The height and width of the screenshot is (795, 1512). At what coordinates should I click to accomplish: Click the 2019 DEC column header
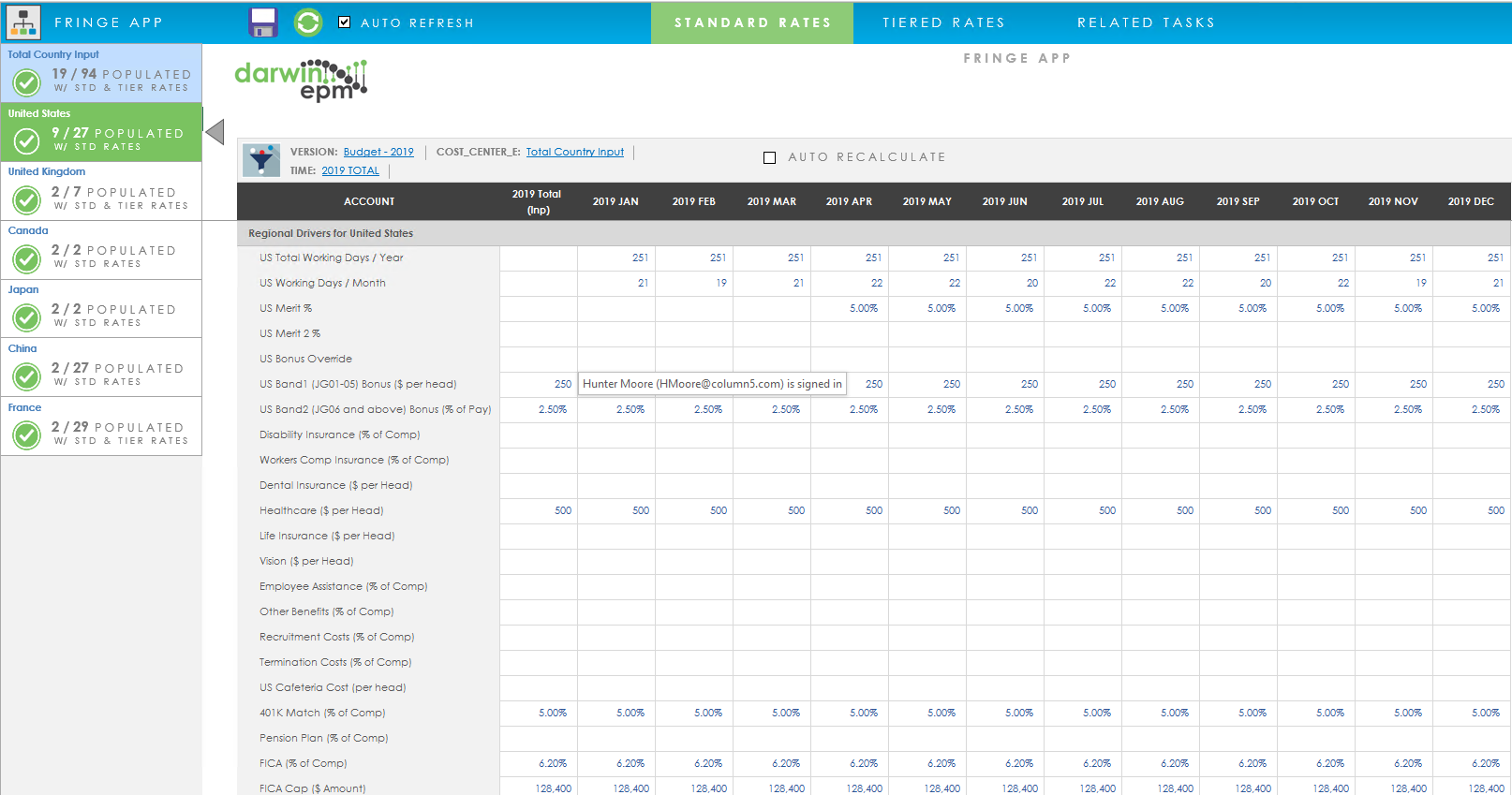click(x=1471, y=201)
